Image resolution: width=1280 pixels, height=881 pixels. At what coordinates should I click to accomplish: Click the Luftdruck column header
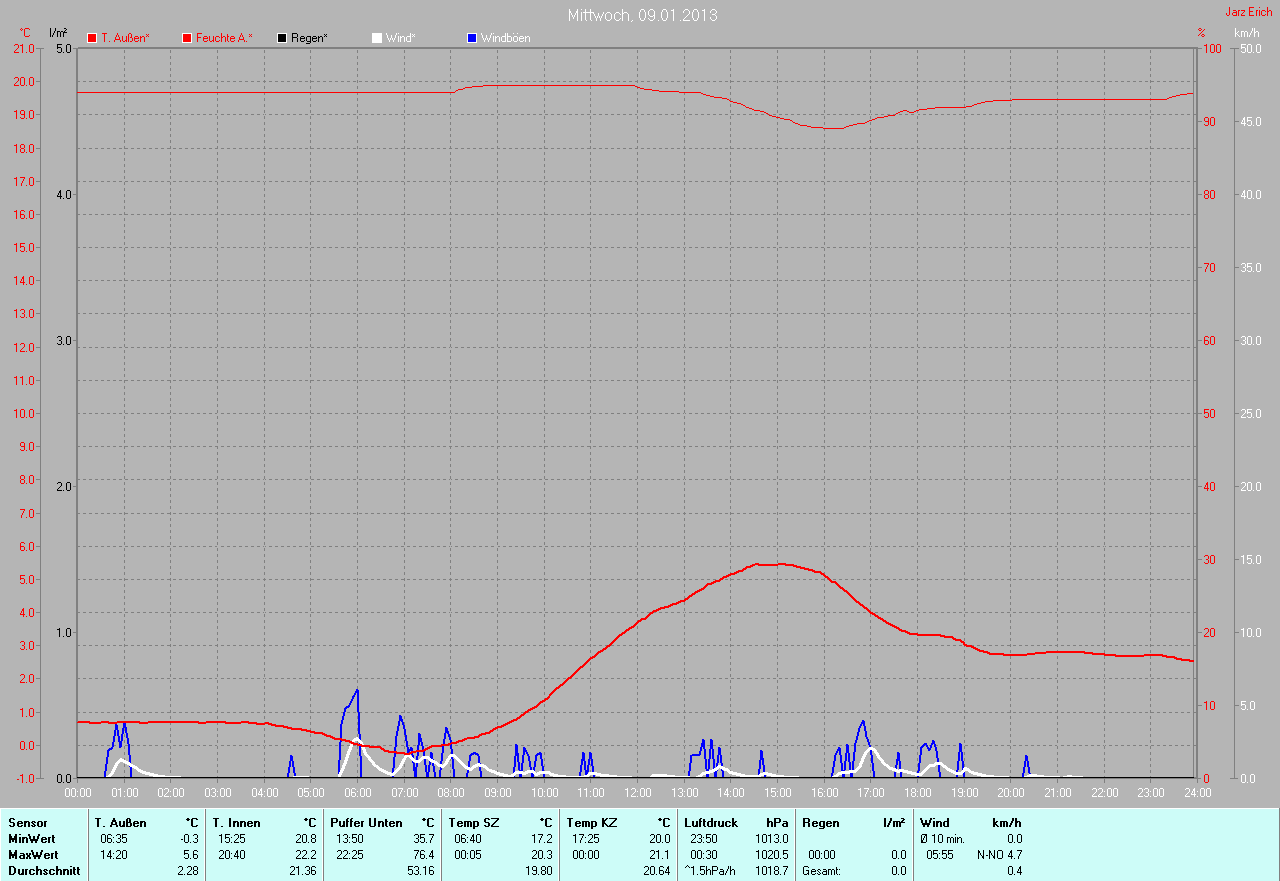pos(710,822)
